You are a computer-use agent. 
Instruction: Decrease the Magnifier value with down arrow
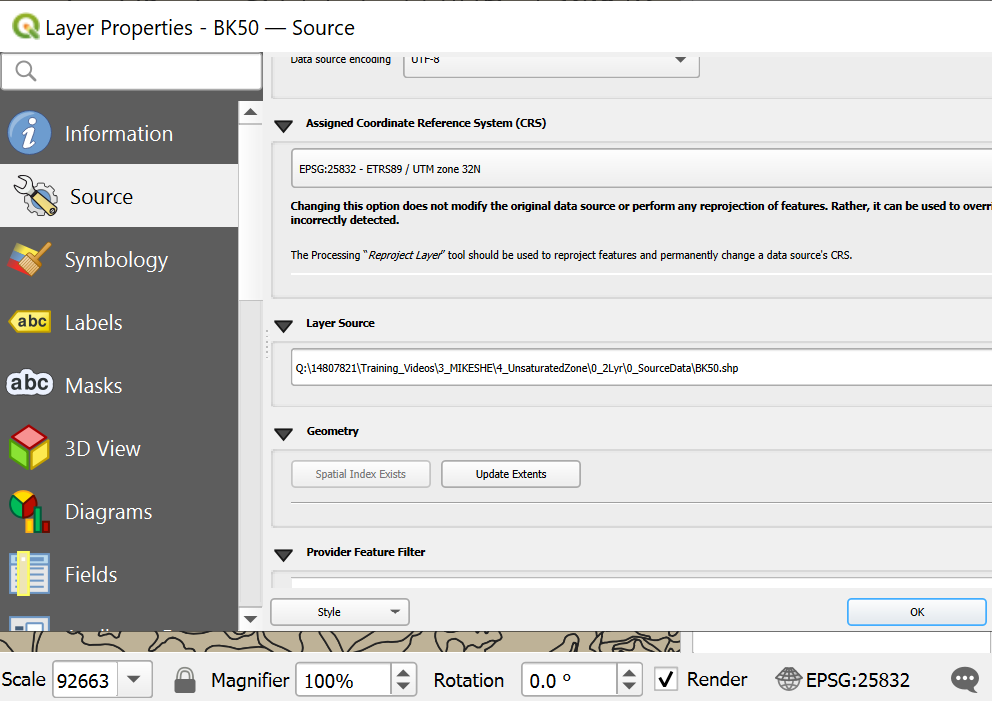(403, 688)
